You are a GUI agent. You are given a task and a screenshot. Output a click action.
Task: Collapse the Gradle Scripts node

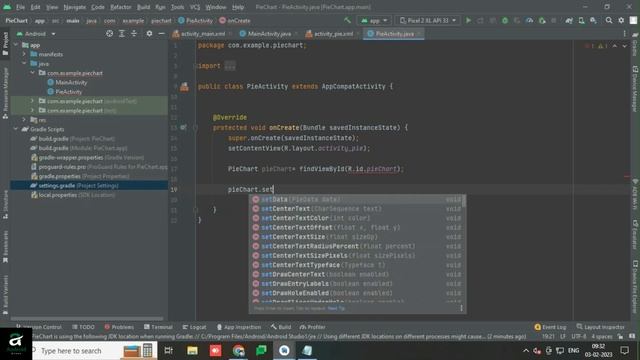coord(16,129)
